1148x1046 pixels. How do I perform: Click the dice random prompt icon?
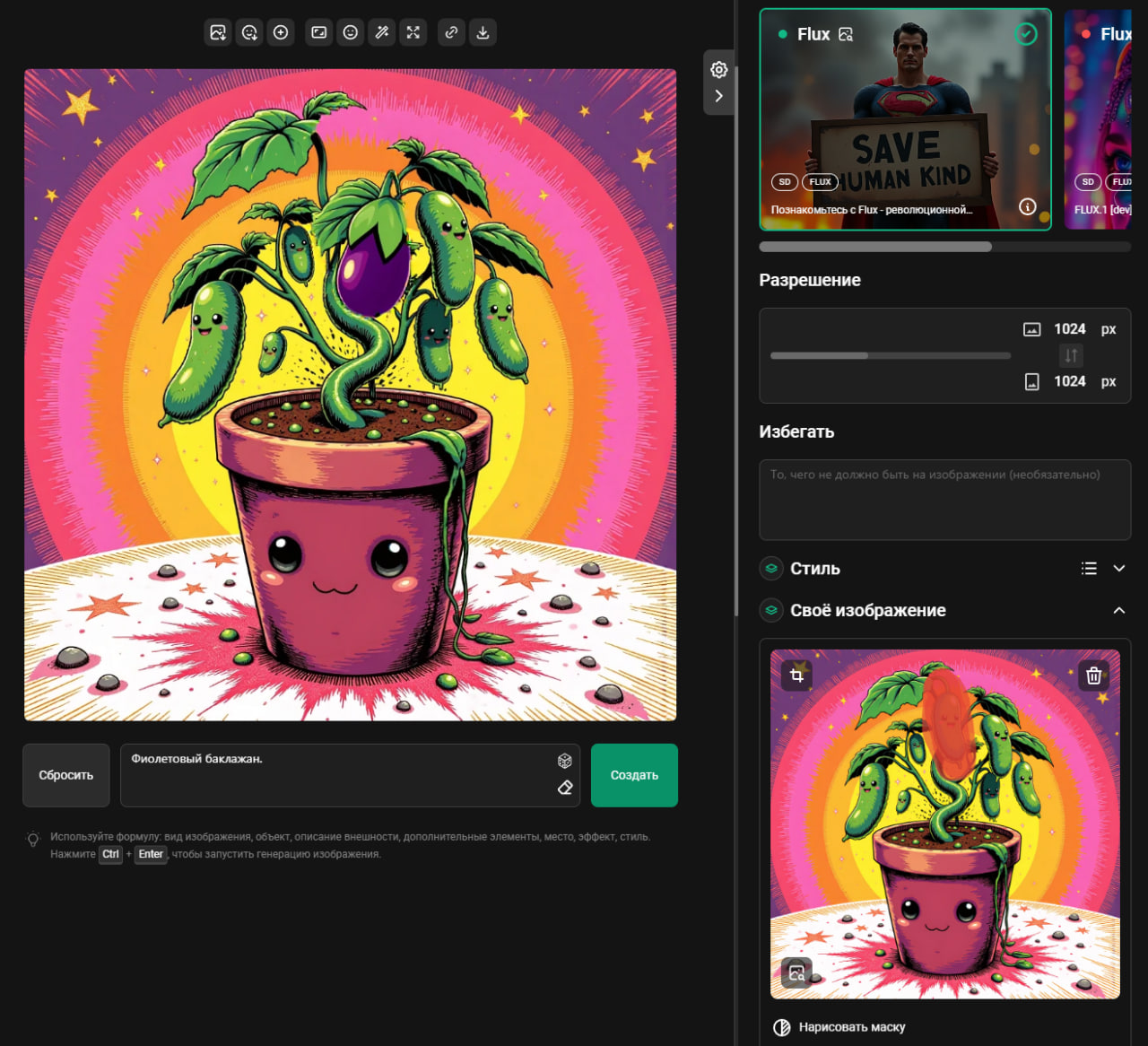(x=565, y=761)
